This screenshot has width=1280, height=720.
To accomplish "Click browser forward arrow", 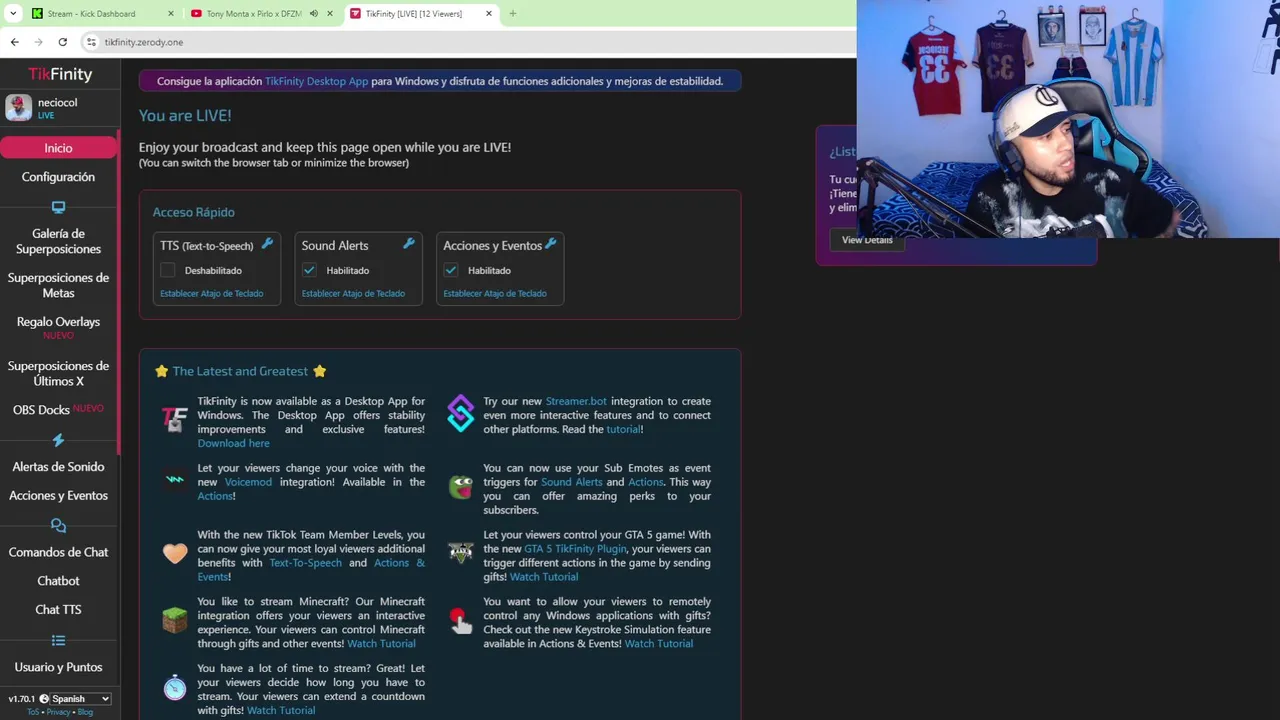I will 38,42.
